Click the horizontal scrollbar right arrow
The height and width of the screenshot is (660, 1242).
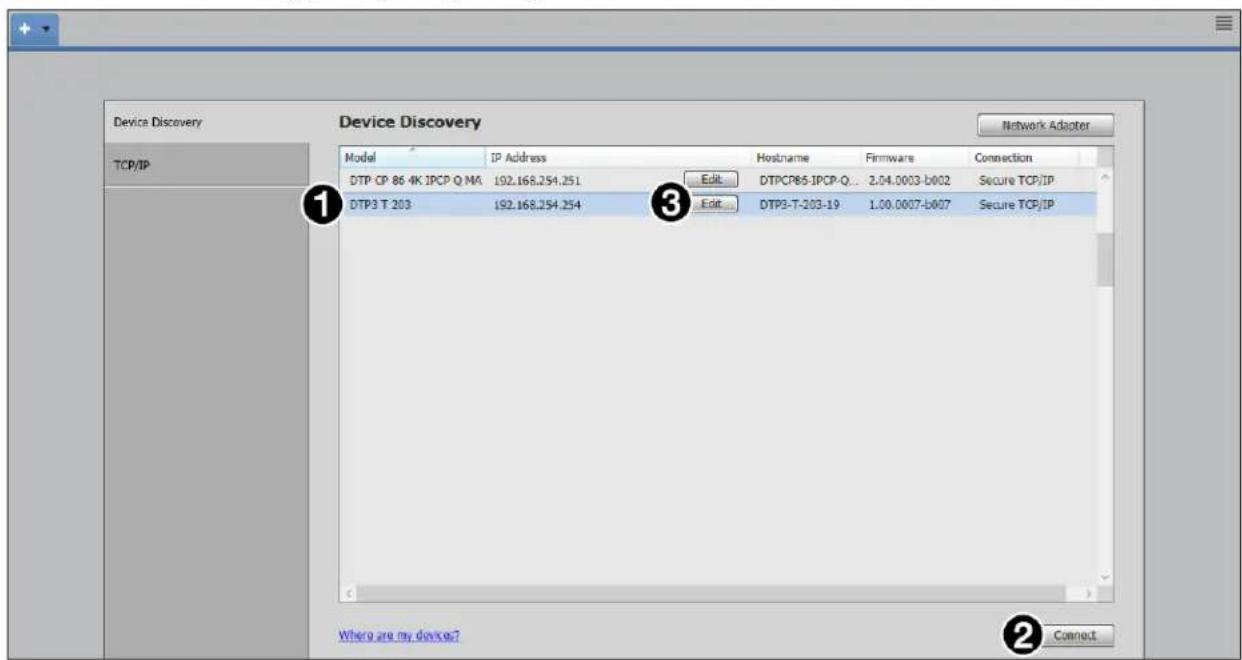pyautogui.click(x=1089, y=594)
